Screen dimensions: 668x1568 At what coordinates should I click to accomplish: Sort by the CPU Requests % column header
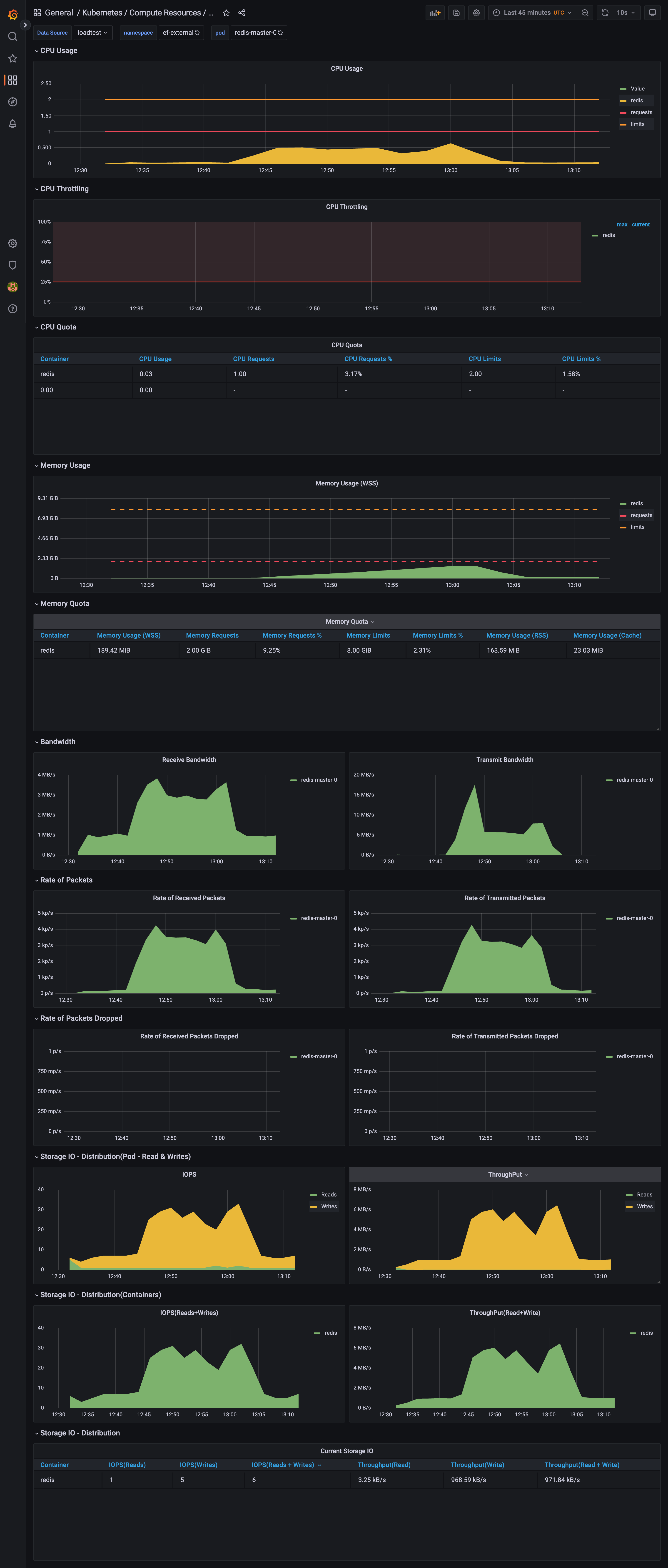pyautogui.click(x=369, y=359)
